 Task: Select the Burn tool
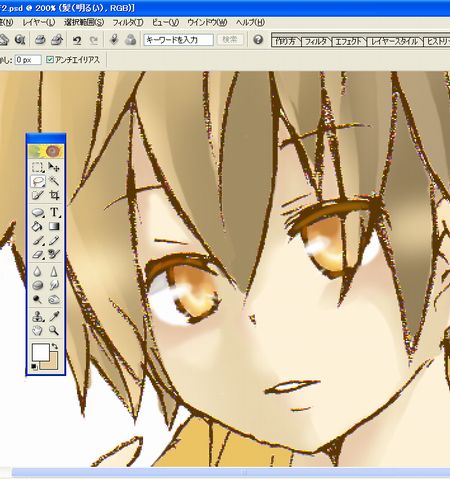(54, 299)
